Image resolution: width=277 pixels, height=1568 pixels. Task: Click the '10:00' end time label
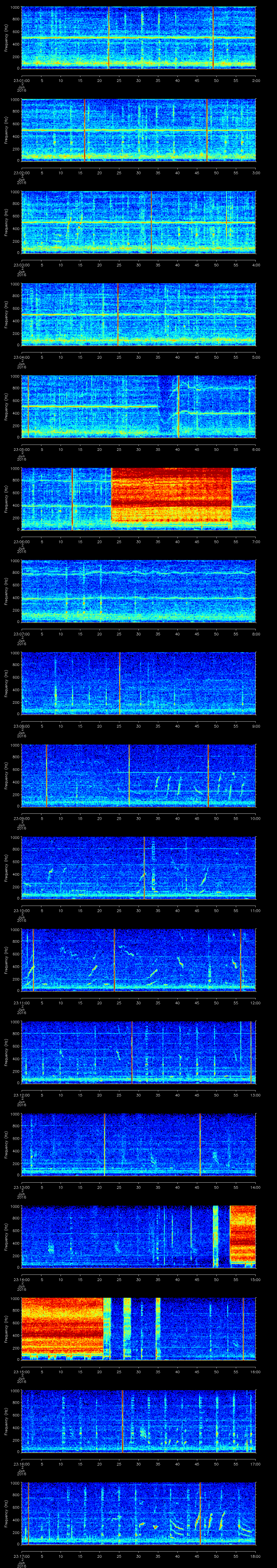(255, 818)
